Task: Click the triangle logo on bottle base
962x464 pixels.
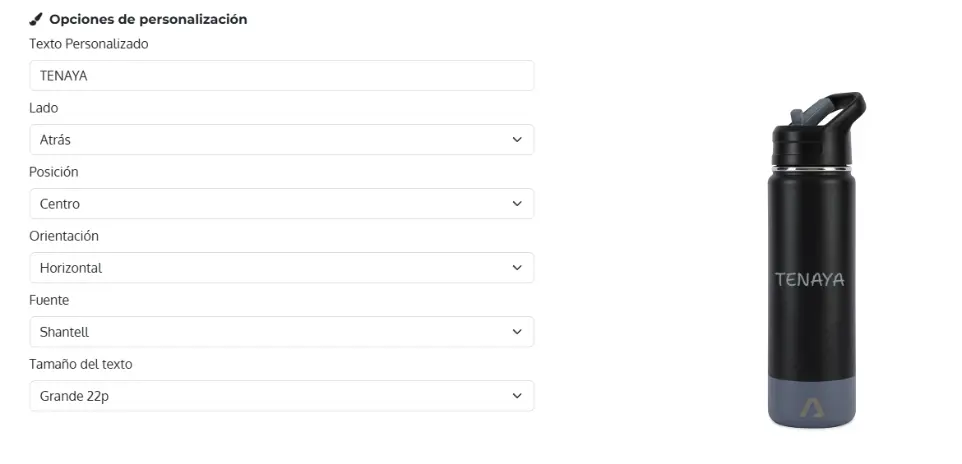Action: click(x=808, y=407)
